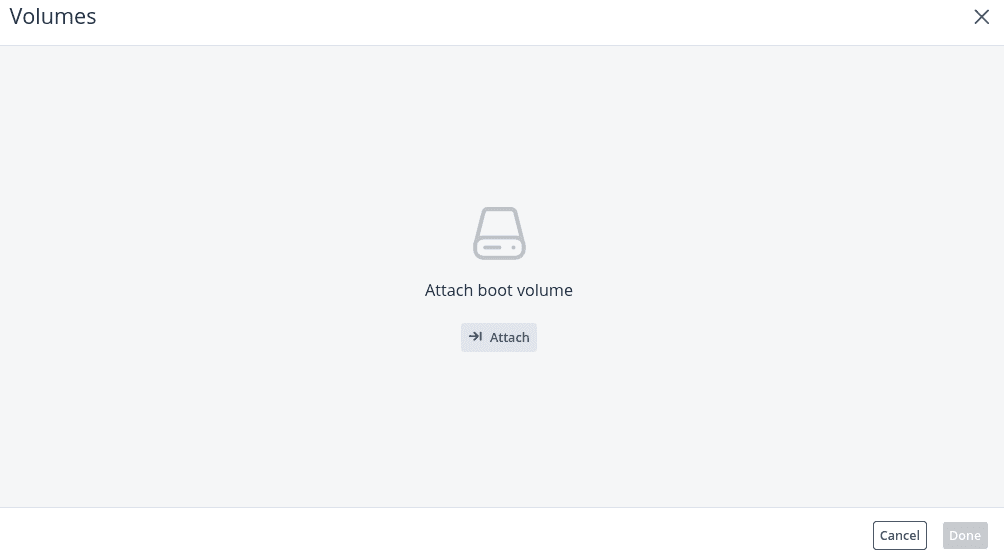Click the cross icon near the Volumes header
This screenshot has height=555, width=1004.
982,17
